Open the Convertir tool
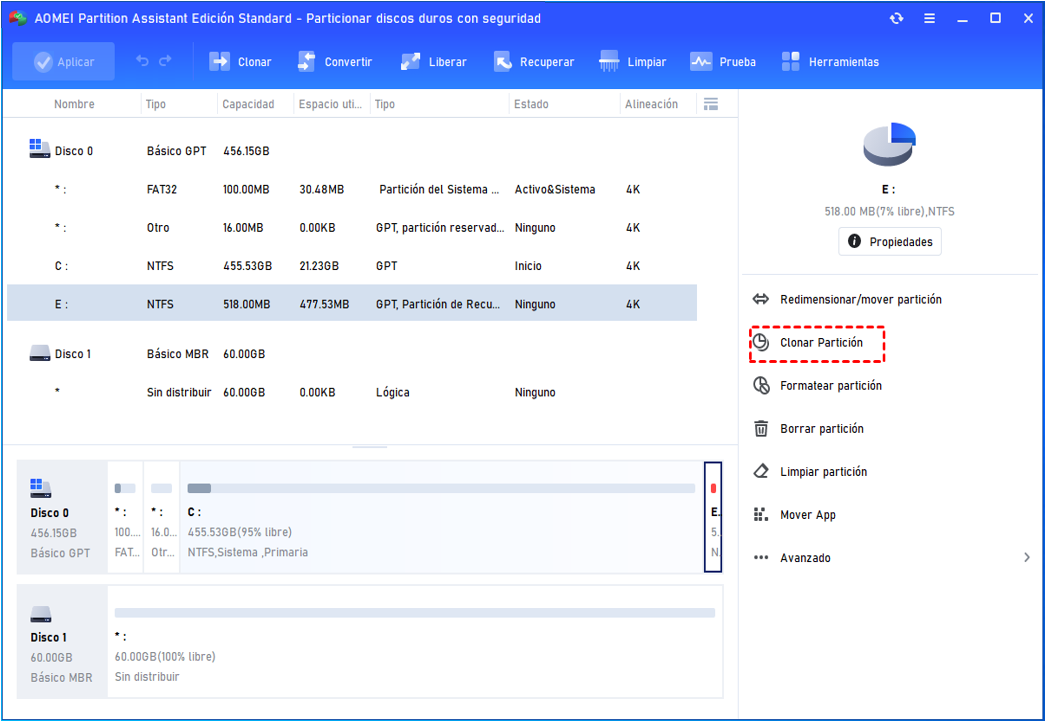The width and height of the screenshot is (1046, 722). pyautogui.click(x=334, y=61)
